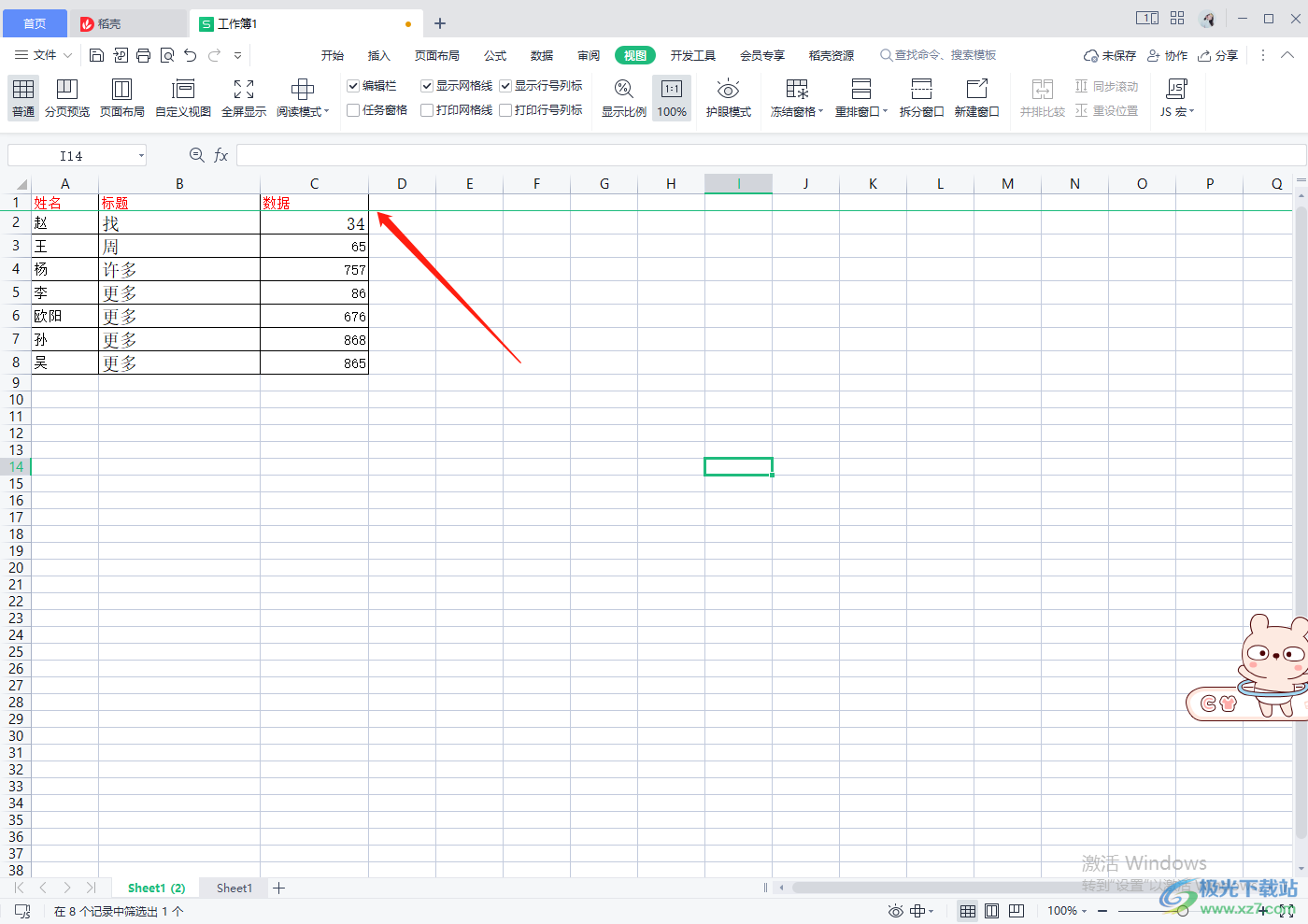Toggle Formula Bar (编辑栏) checkbox
This screenshot has height=924, width=1308.
353,86
